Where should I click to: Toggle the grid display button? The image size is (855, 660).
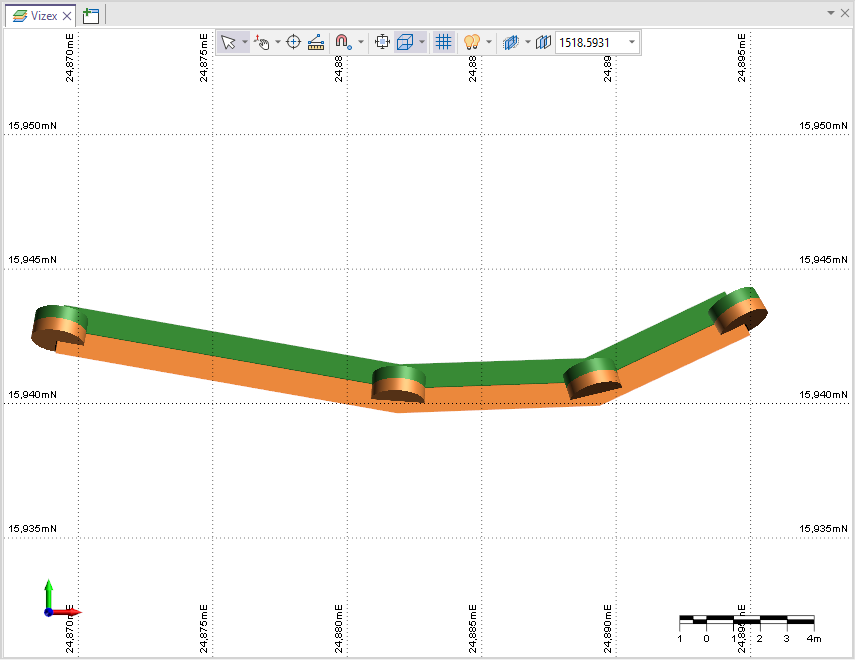(x=444, y=42)
